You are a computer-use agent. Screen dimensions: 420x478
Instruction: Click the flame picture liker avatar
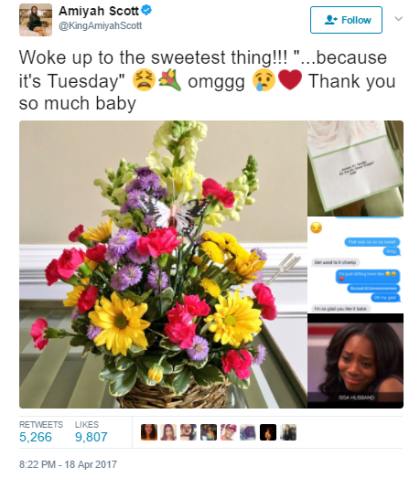268,432
